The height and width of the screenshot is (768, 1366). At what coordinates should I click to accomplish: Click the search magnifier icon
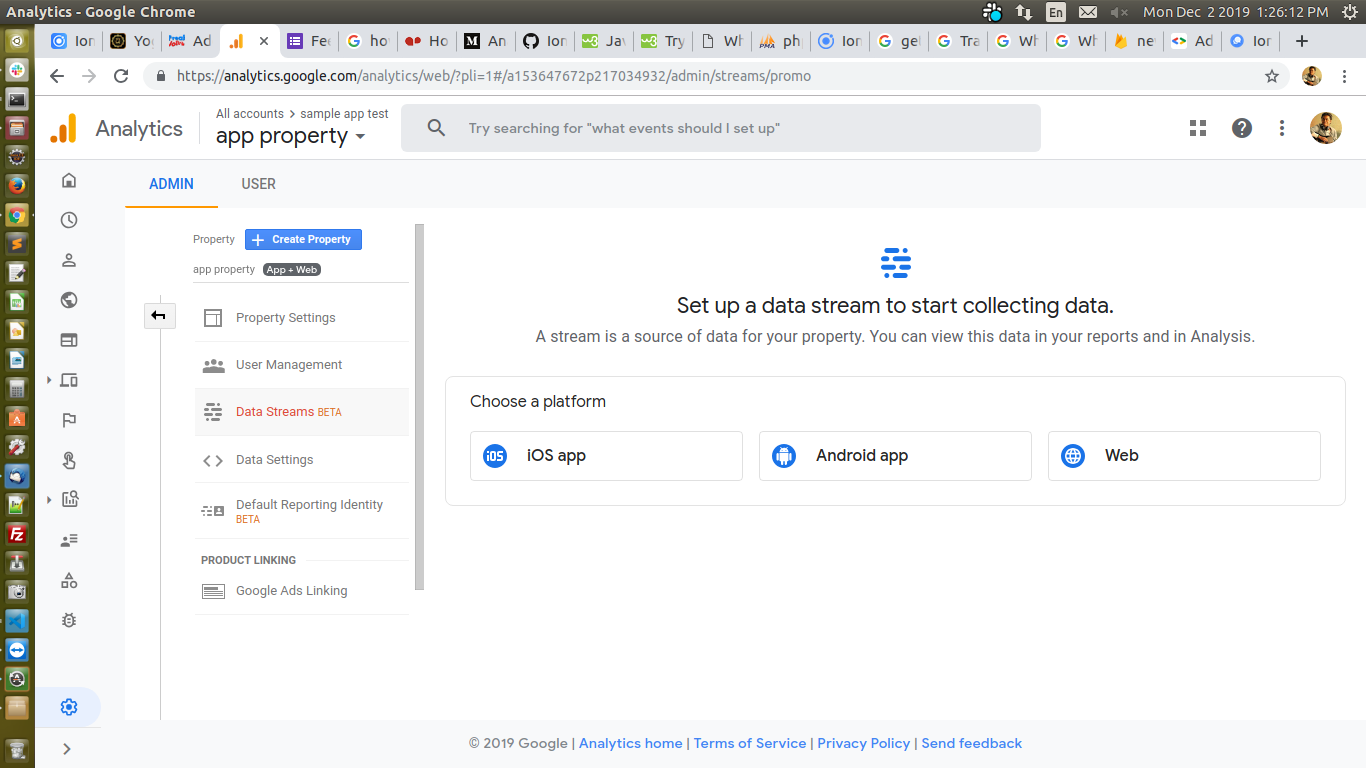pyautogui.click(x=436, y=128)
